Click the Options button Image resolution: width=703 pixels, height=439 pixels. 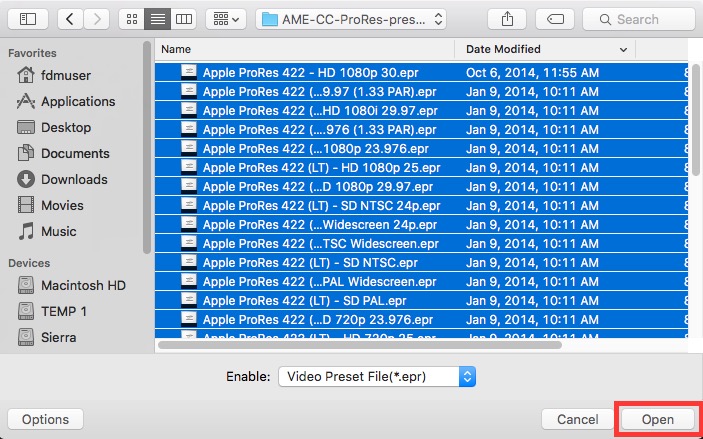[45, 419]
